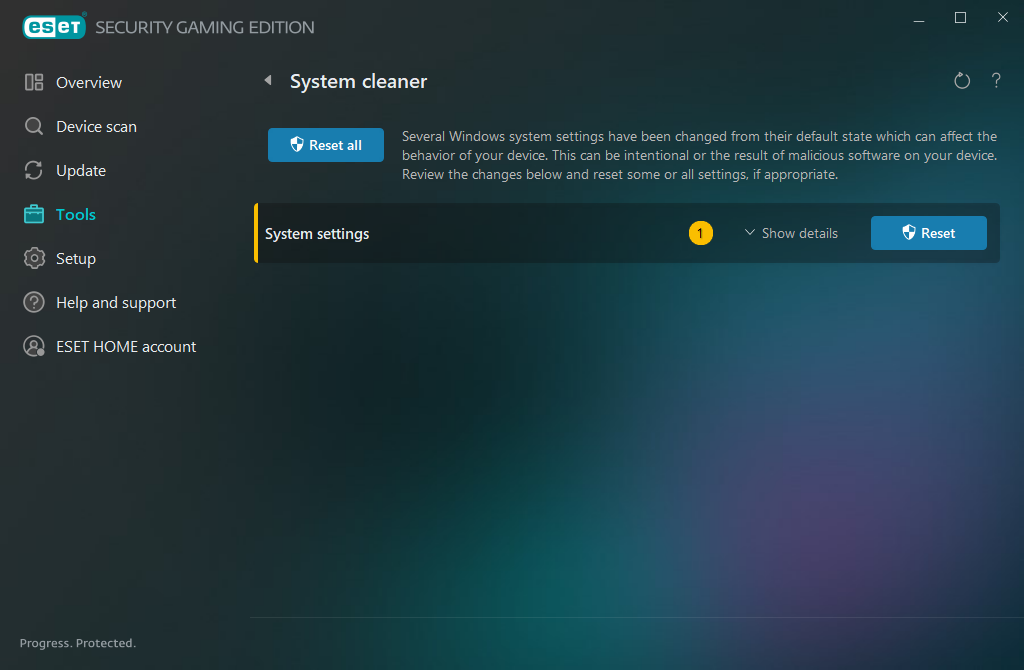The image size is (1024, 670).
Task: Click the ESET HOME account person icon
Action: pyautogui.click(x=34, y=346)
